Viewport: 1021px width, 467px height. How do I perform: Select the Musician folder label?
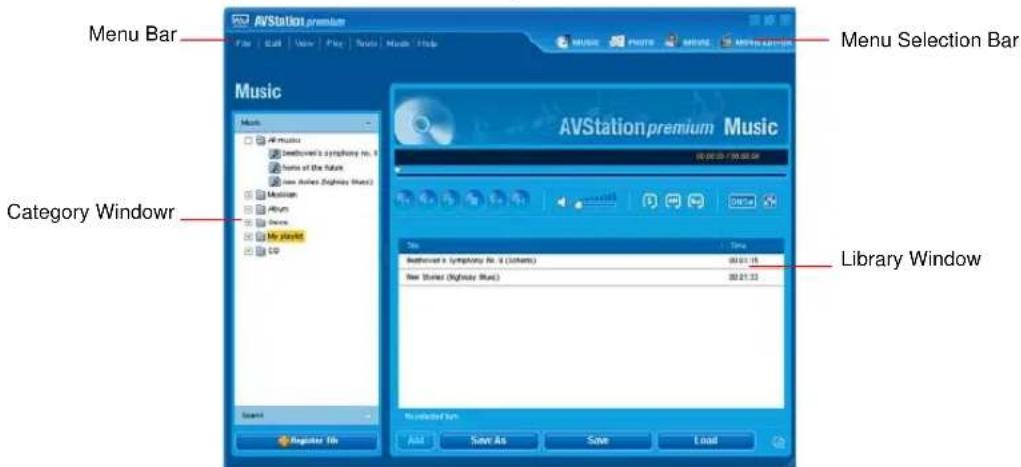pyautogui.click(x=283, y=195)
